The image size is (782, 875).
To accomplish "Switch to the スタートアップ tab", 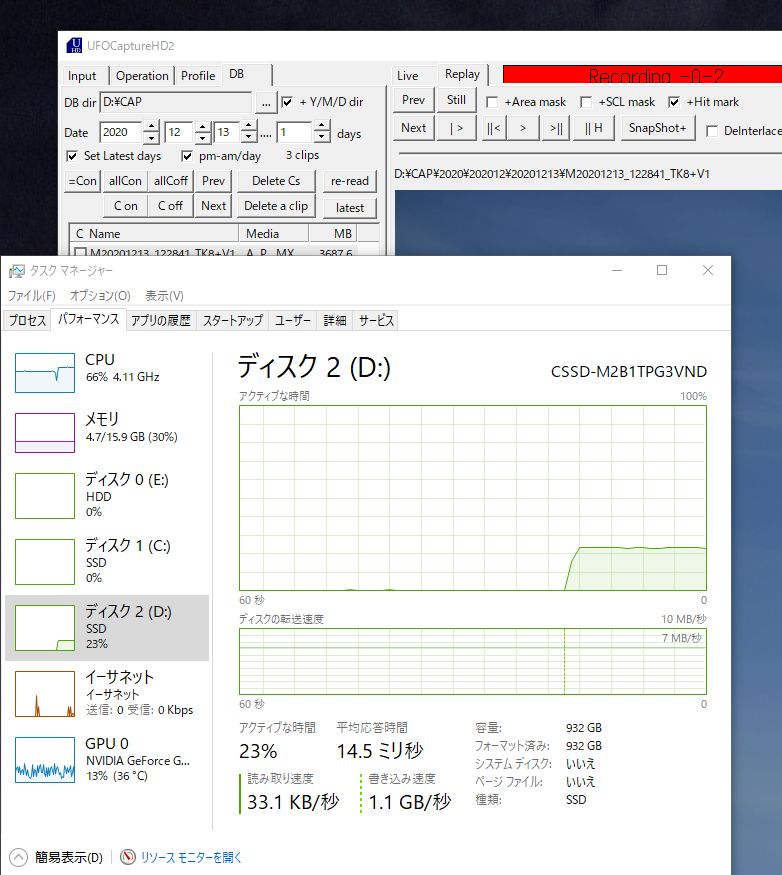I will [x=232, y=320].
